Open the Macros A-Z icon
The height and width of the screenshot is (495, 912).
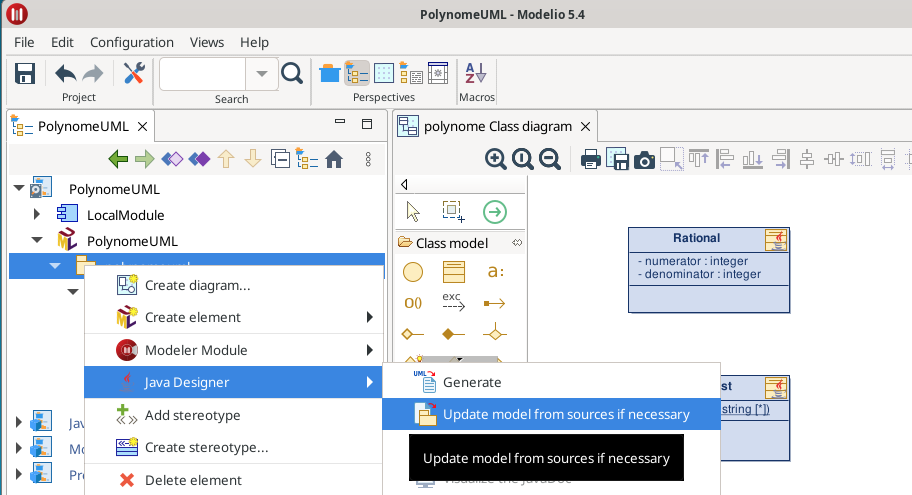(475, 74)
